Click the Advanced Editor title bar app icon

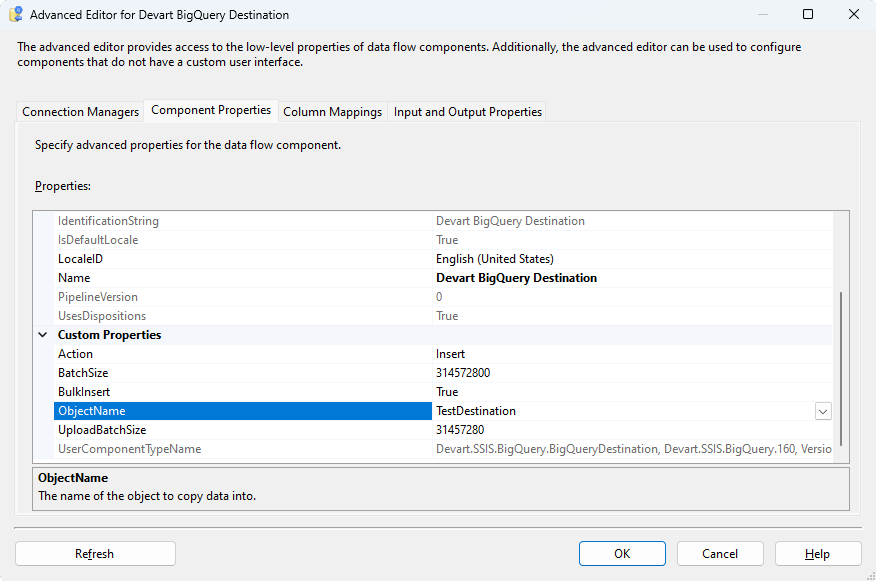[x=16, y=15]
